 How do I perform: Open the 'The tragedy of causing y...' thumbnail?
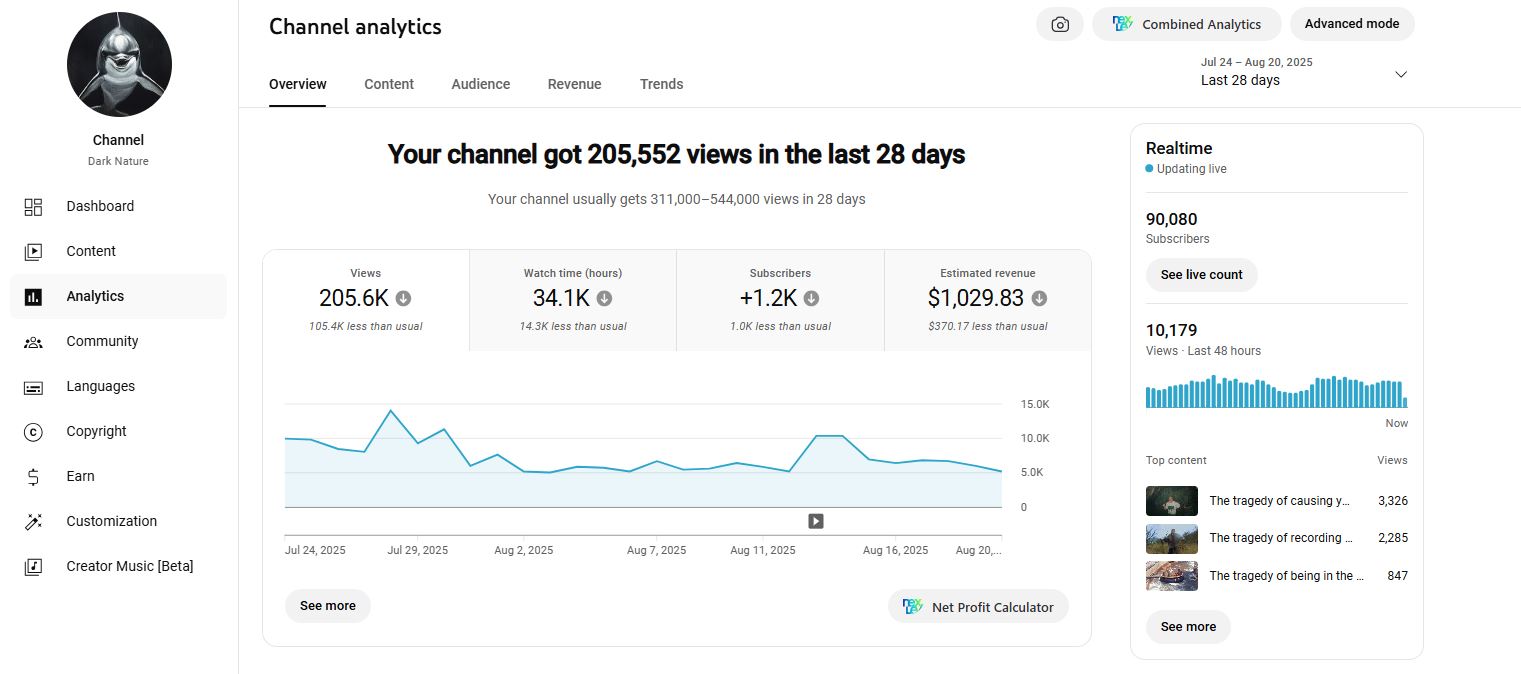(1172, 501)
